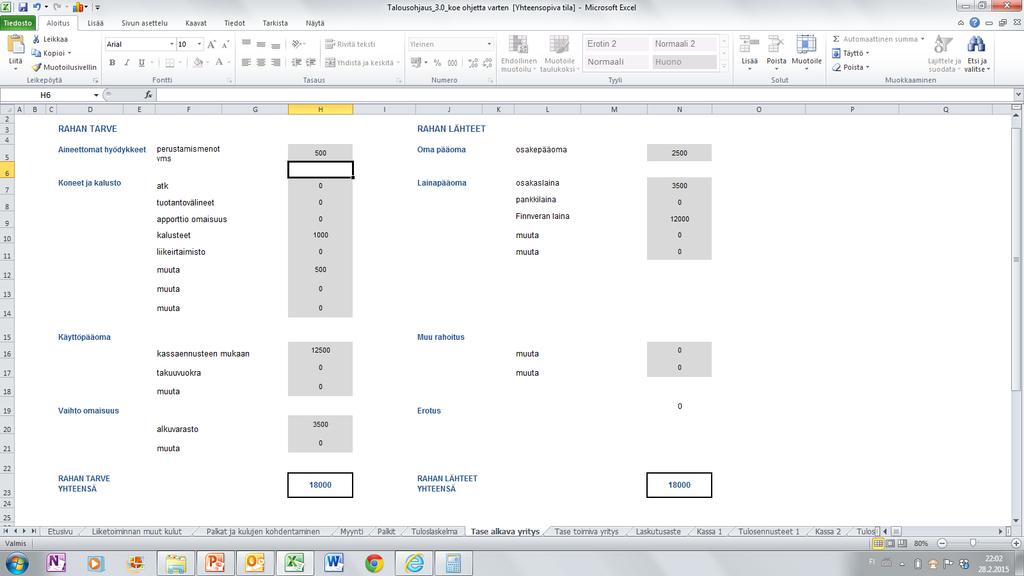This screenshot has width=1024, height=576.
Task: Click the decrease decimal icon
Action: tap(487, 63)
